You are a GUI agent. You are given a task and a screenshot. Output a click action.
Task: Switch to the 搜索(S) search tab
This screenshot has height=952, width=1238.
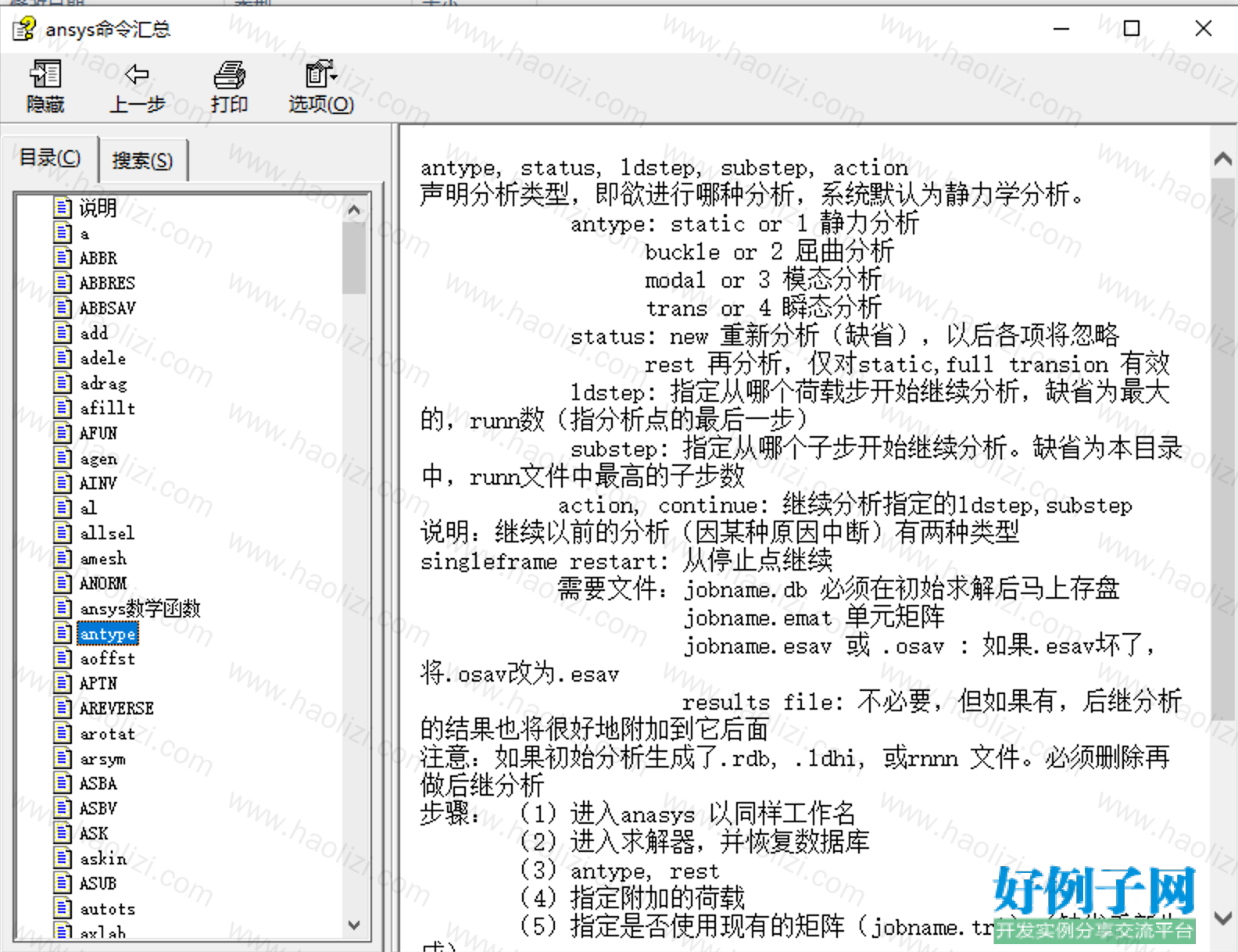point(142,160)
